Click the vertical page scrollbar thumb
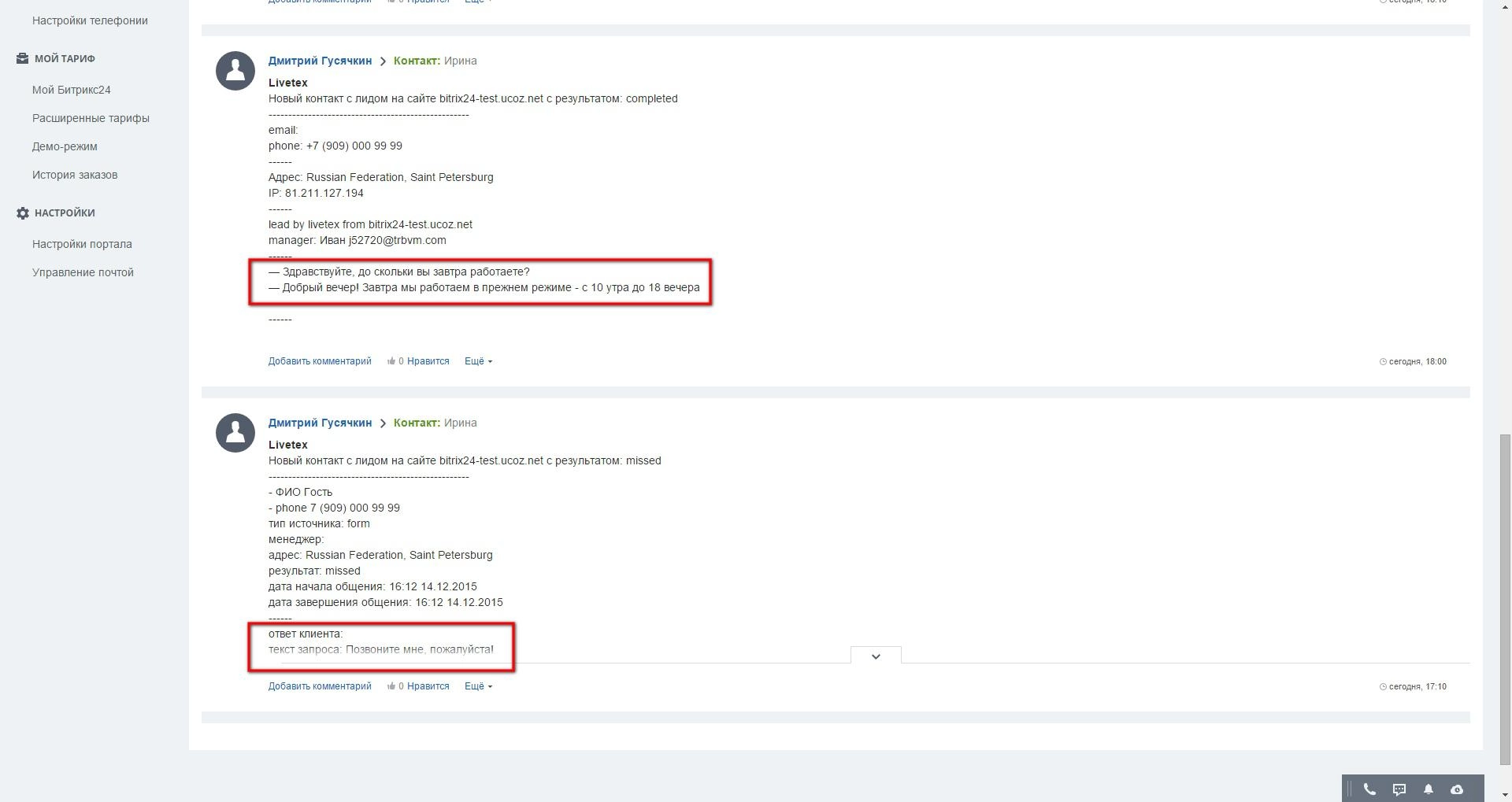The image size is (1512, 802). pyautogui.click(x=1505, y=598)
